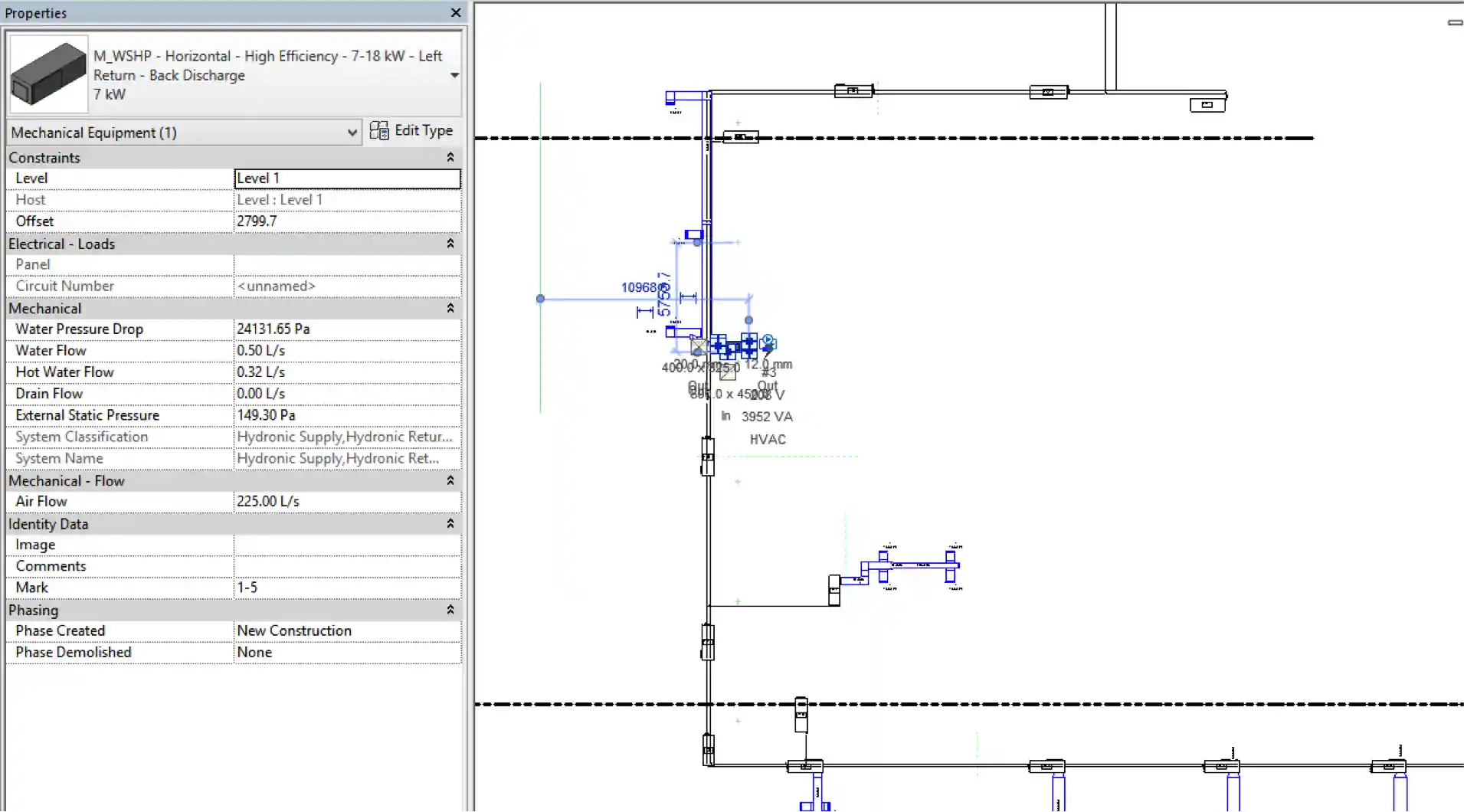The width and height of the screenshot is (1464, 812).
Task: Click the round blue connector icon on the selected unit
Action: (768, 342)
